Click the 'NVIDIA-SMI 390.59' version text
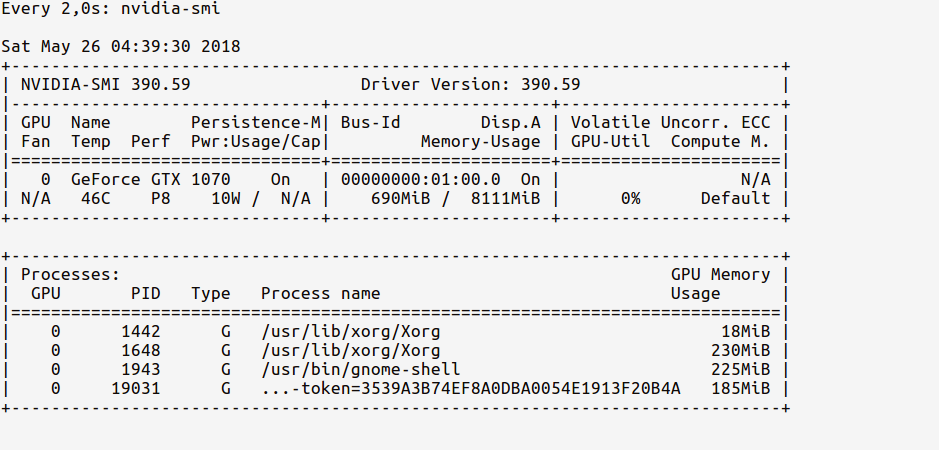The image size is (939, 450). coord(106,84)
